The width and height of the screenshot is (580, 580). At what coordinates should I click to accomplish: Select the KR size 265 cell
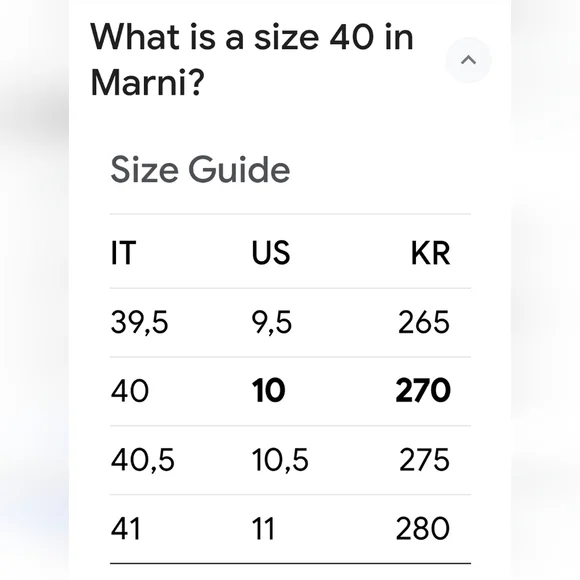(x=424, y=322)
